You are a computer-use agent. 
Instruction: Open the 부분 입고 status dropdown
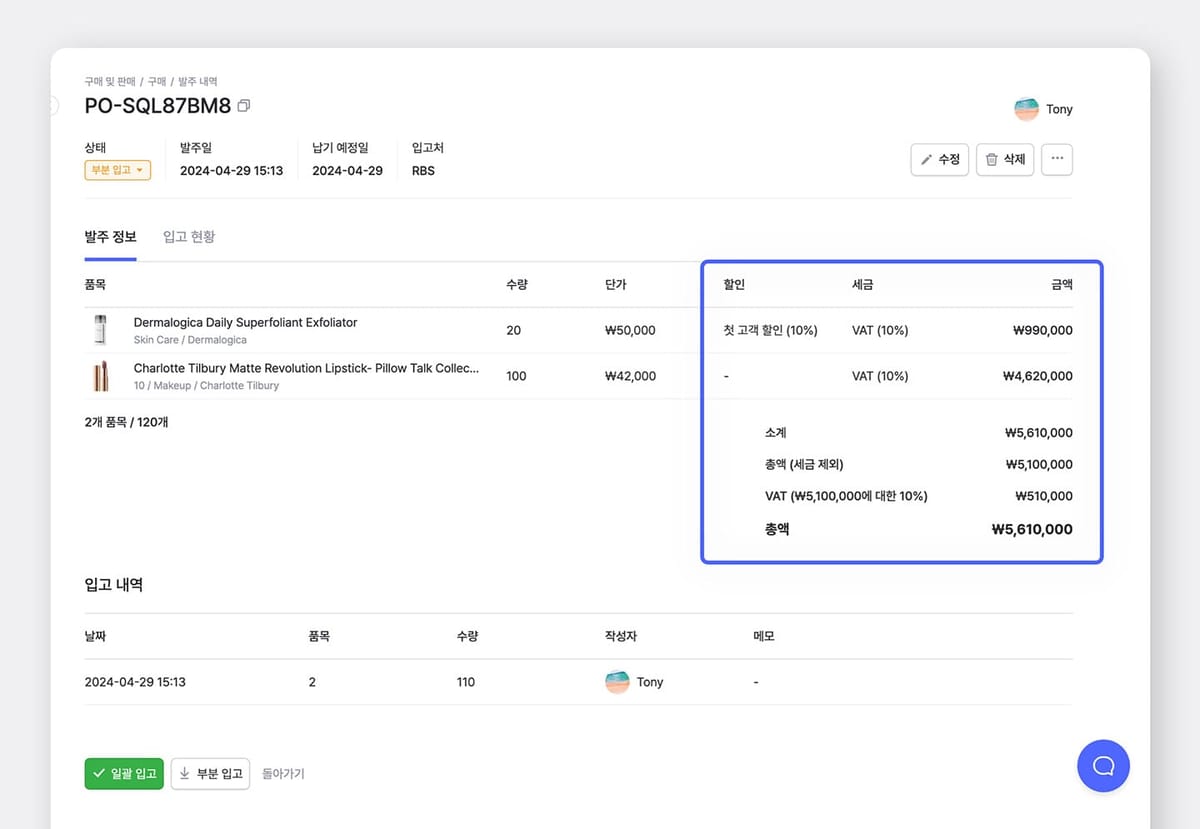coord(117,171)
